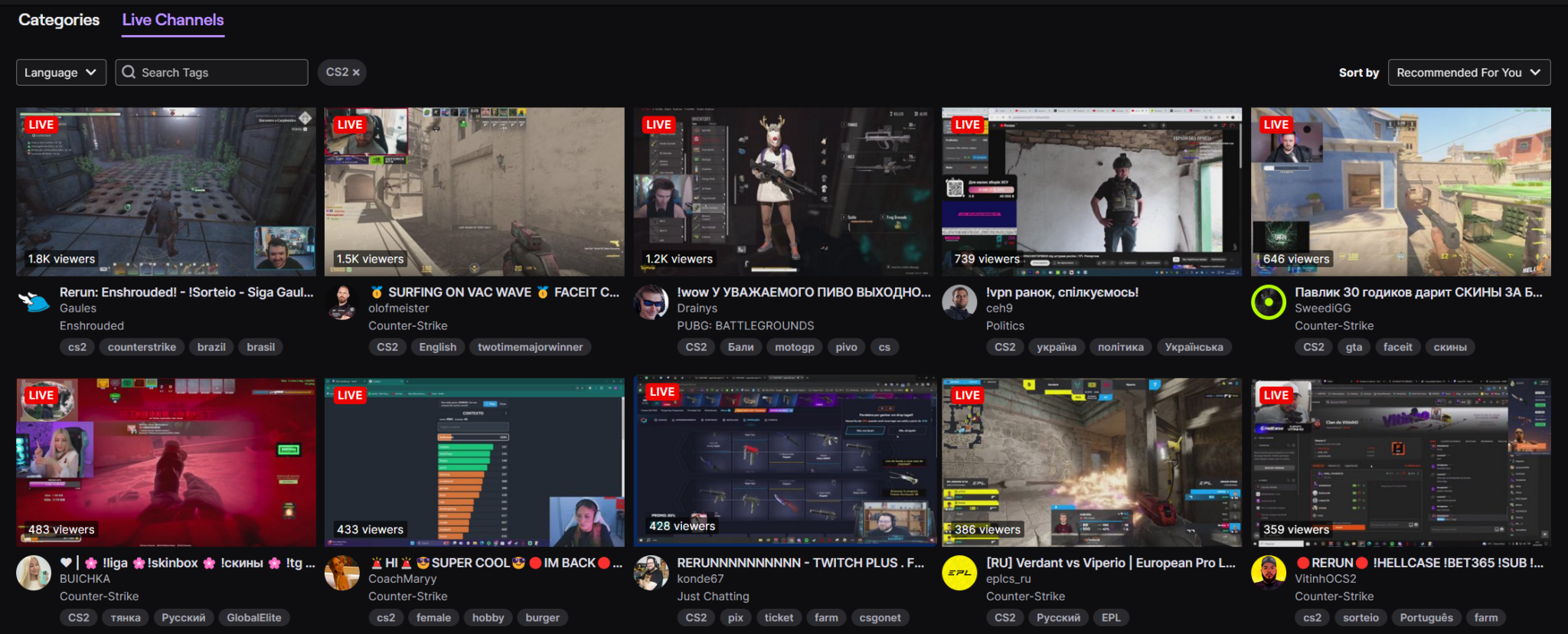Open konde67 stream thumbnail with 428 viewers

click(x=785, y=461)
